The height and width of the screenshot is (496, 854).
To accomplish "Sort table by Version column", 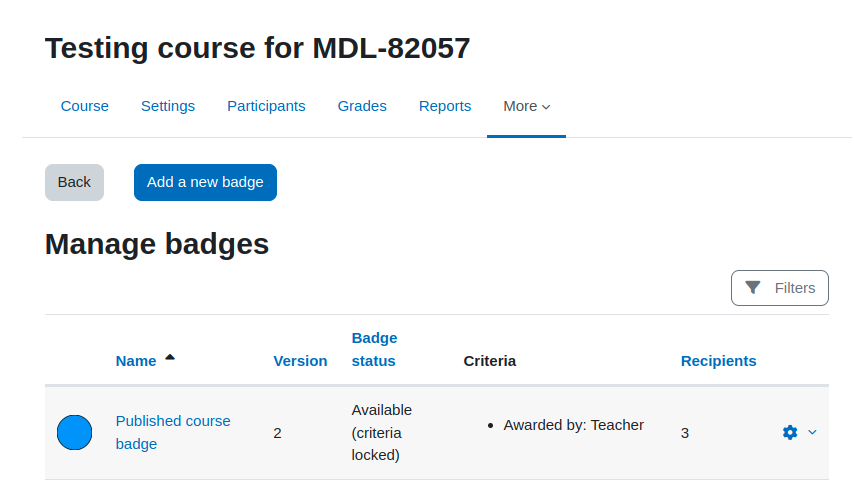I will (x=300, y=361).
